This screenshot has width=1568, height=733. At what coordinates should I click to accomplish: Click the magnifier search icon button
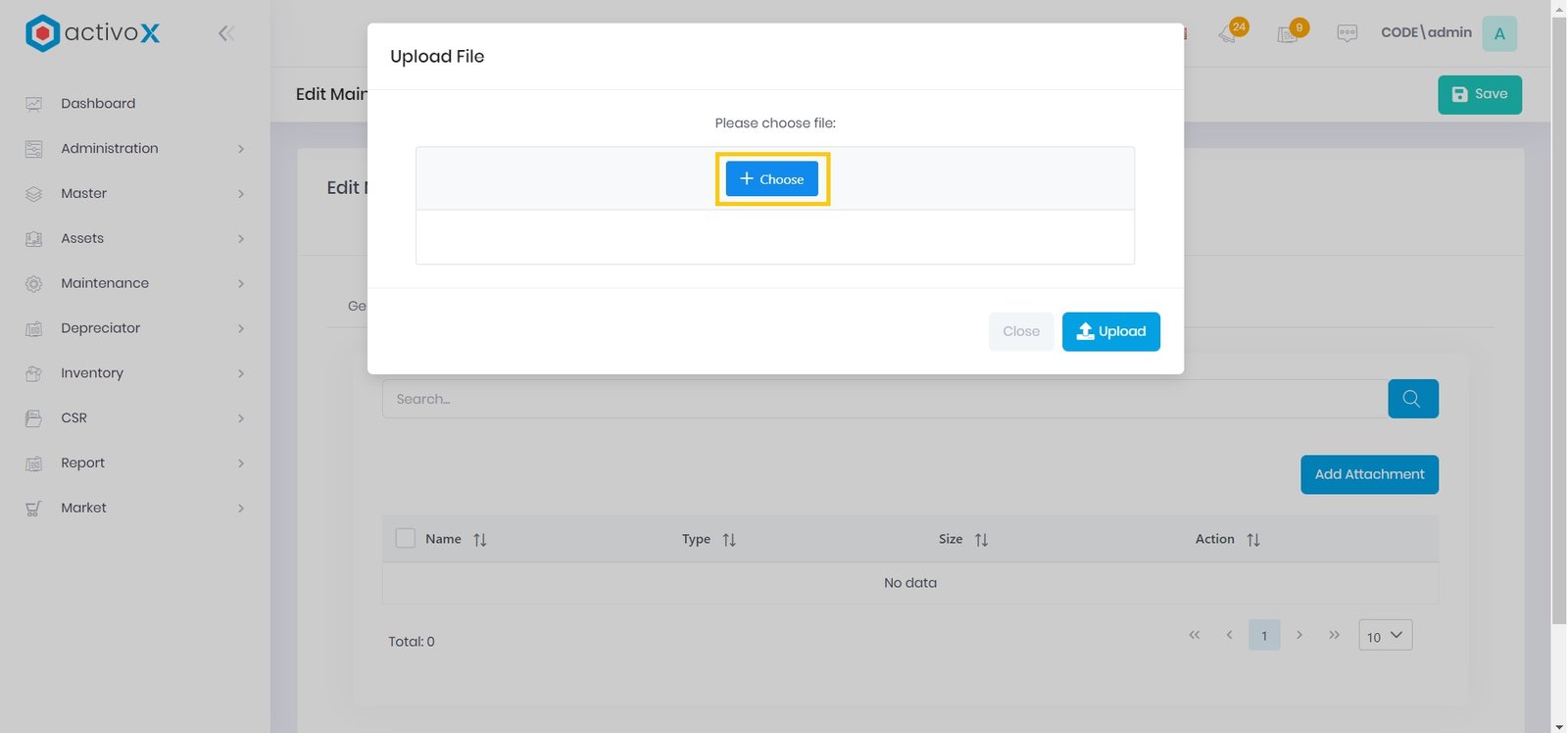1412,399
